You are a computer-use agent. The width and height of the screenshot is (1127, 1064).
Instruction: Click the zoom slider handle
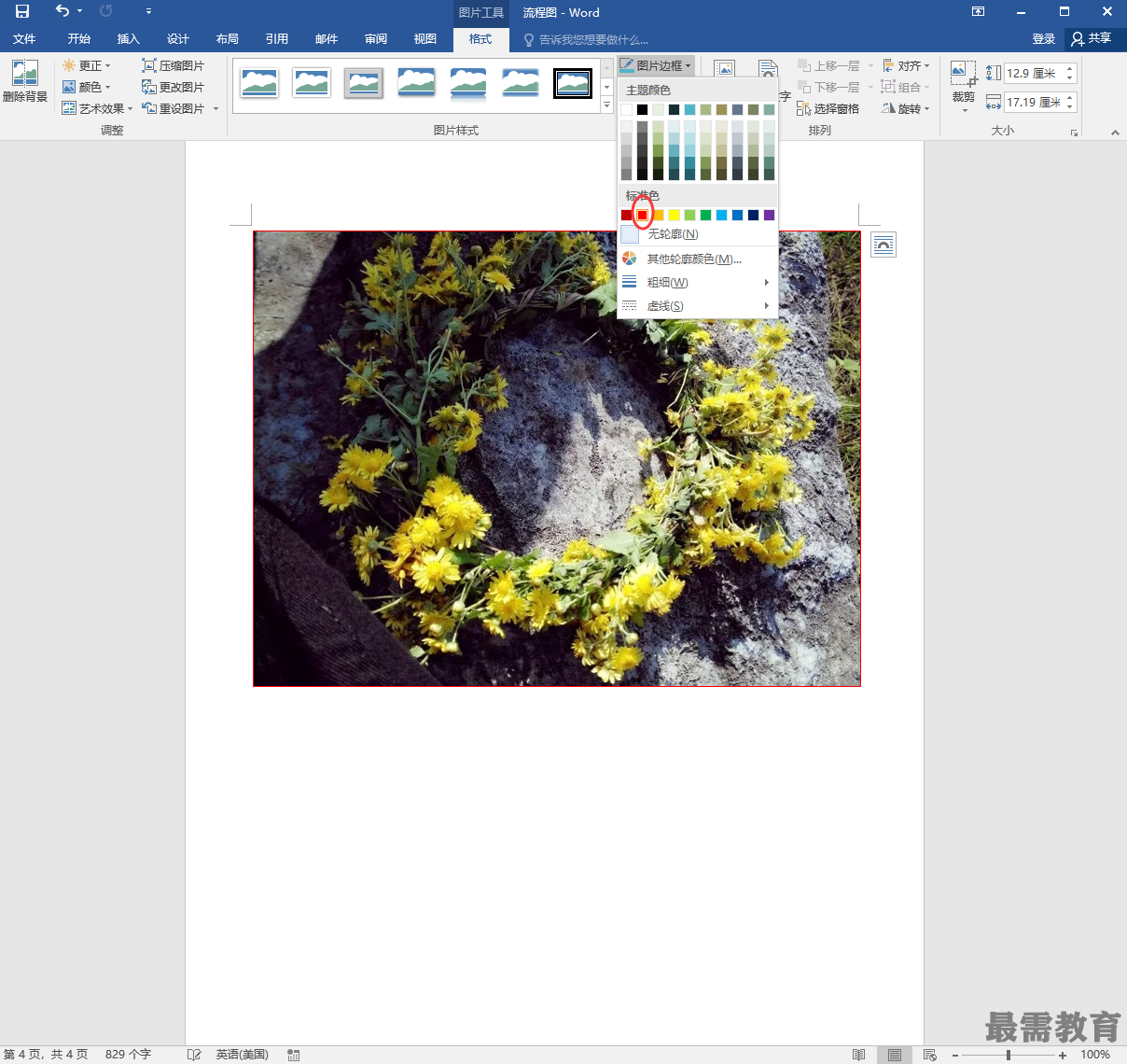1009,1055
